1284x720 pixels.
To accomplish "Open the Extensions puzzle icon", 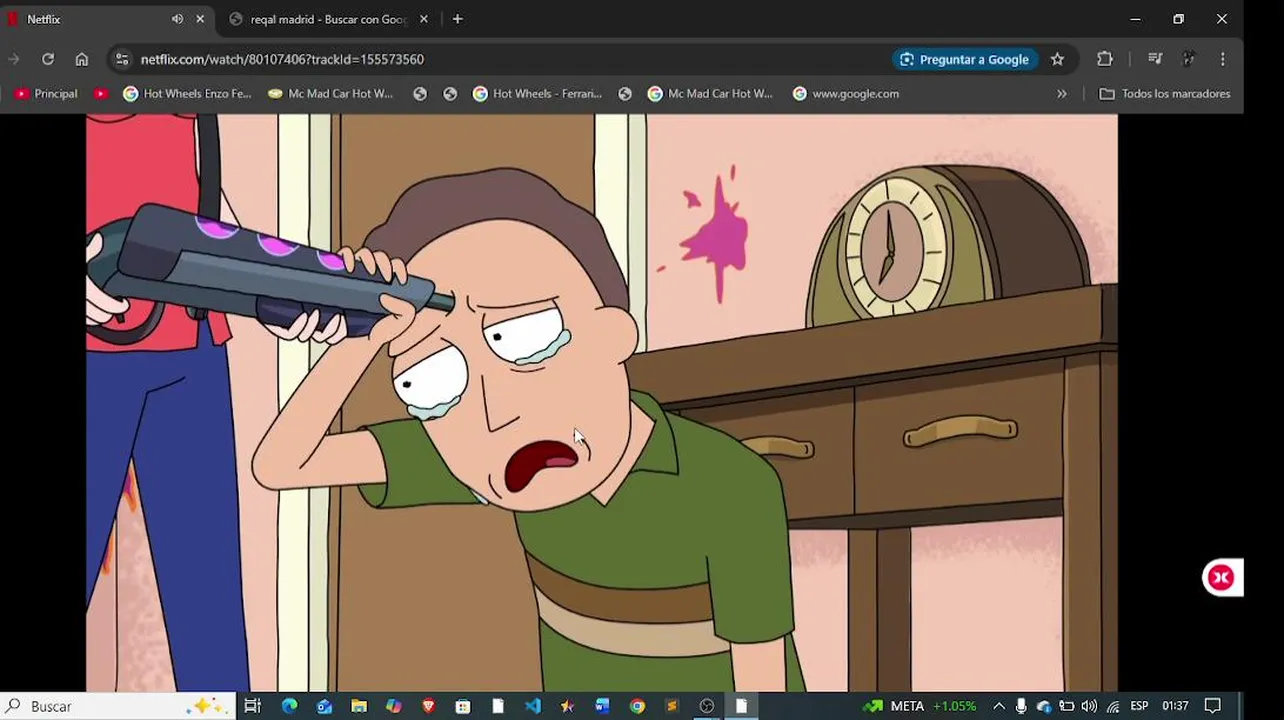I will tap(1105, 59).
